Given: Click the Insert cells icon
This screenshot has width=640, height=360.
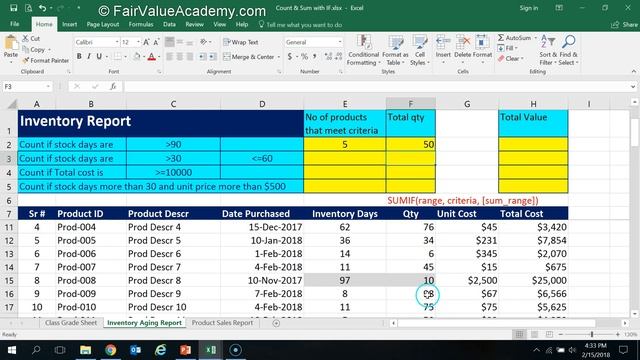Looking at the screenshot, I should (443, 42).
